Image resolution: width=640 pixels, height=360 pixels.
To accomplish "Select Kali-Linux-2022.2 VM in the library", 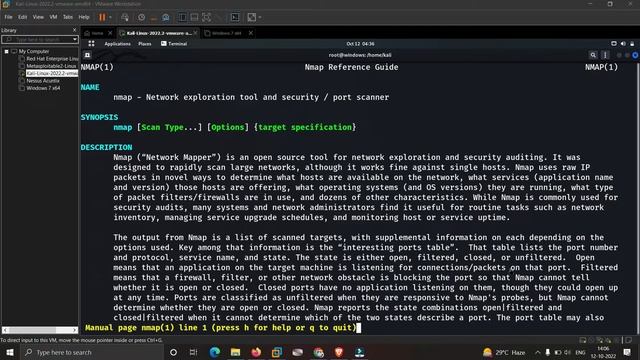I will point(52,73).
